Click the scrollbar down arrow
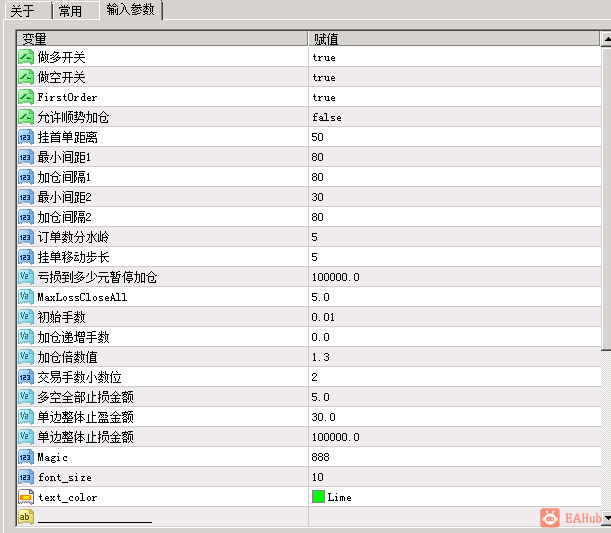The image size is (611, 533). point(606,518)
